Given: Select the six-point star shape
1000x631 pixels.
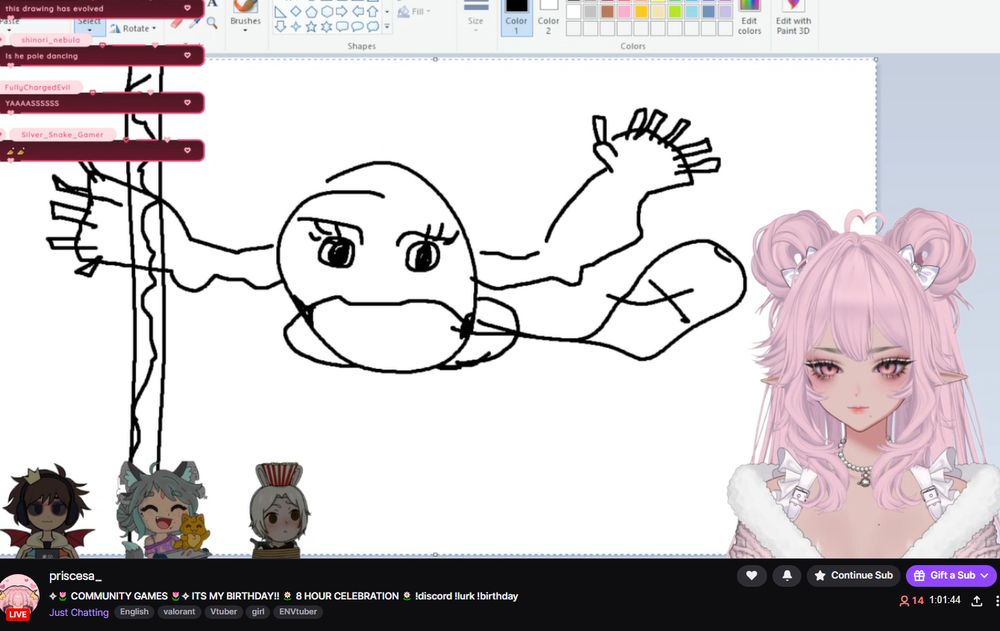Looking at the screenshot, I should [x=327, y=26].
